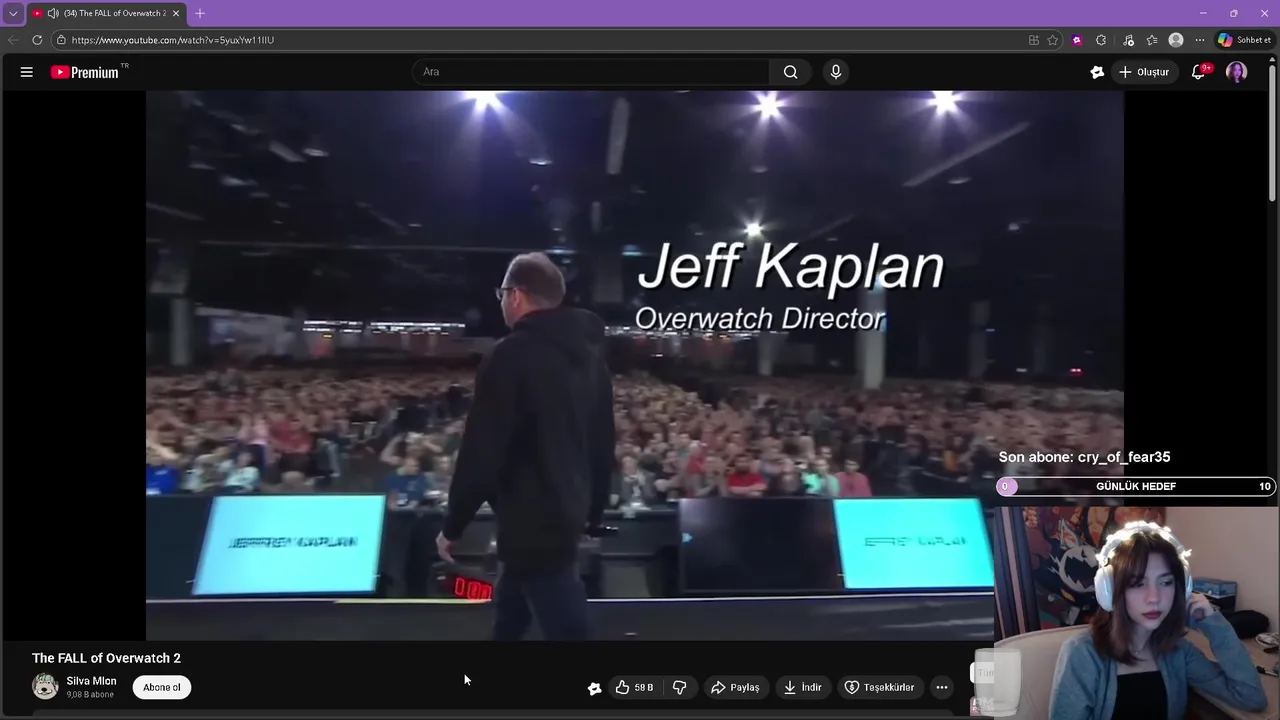Click the video player to pause
The width and height of the screenshot is (1280, 720).
tap(634, 365)
